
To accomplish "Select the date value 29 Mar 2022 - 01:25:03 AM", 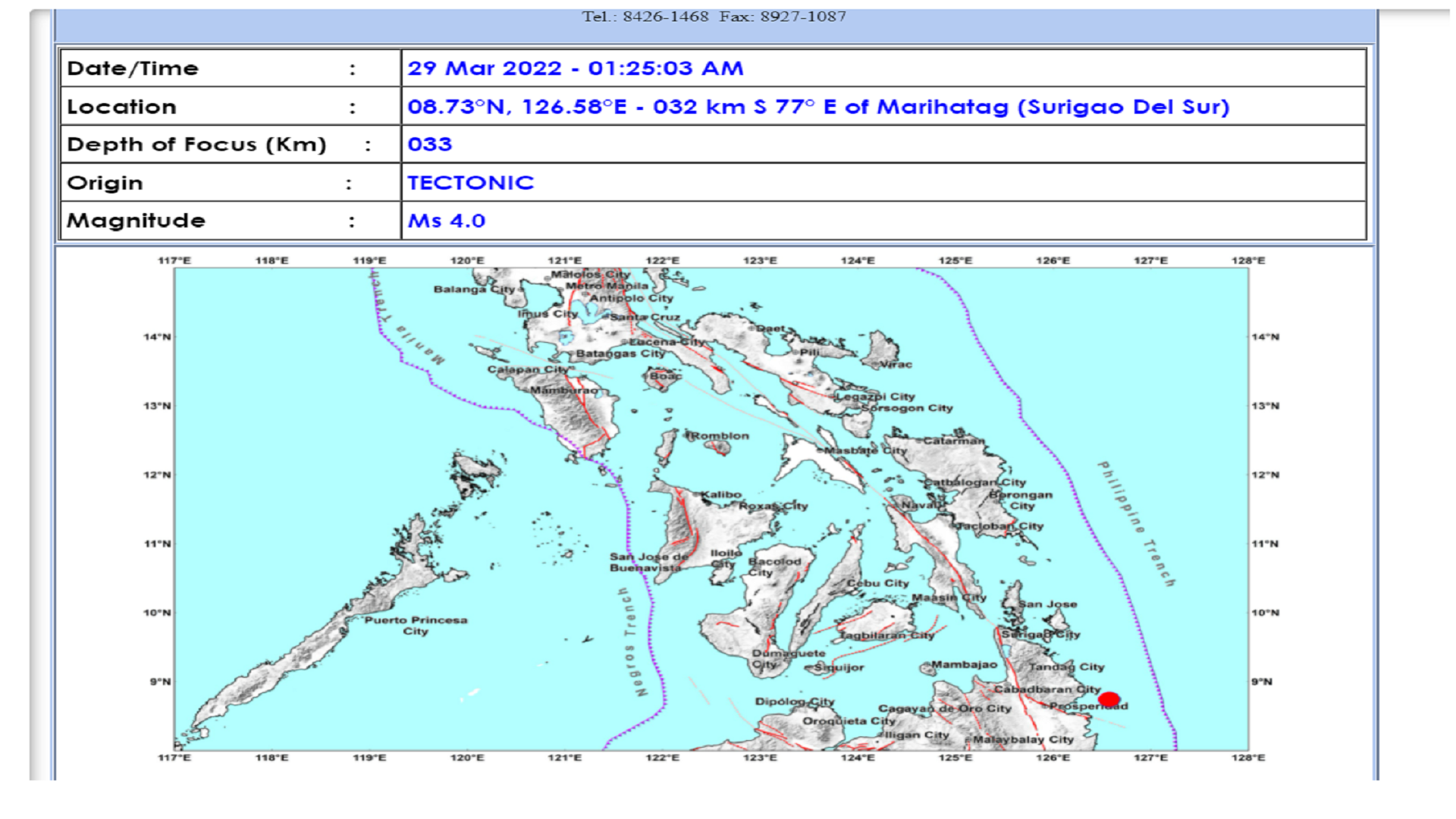I will 576,68.
